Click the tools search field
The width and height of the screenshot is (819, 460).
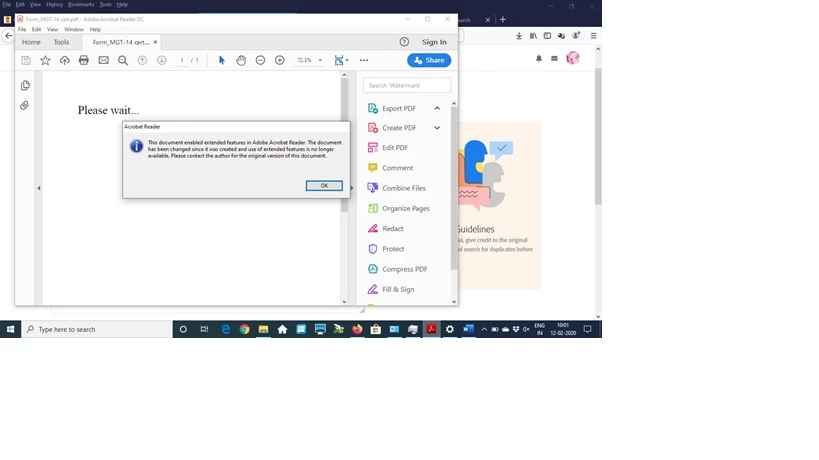(x=407, y=86)
